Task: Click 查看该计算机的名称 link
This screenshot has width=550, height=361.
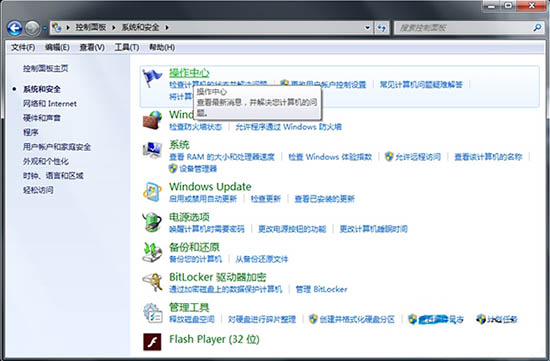Action: [488, 157]
